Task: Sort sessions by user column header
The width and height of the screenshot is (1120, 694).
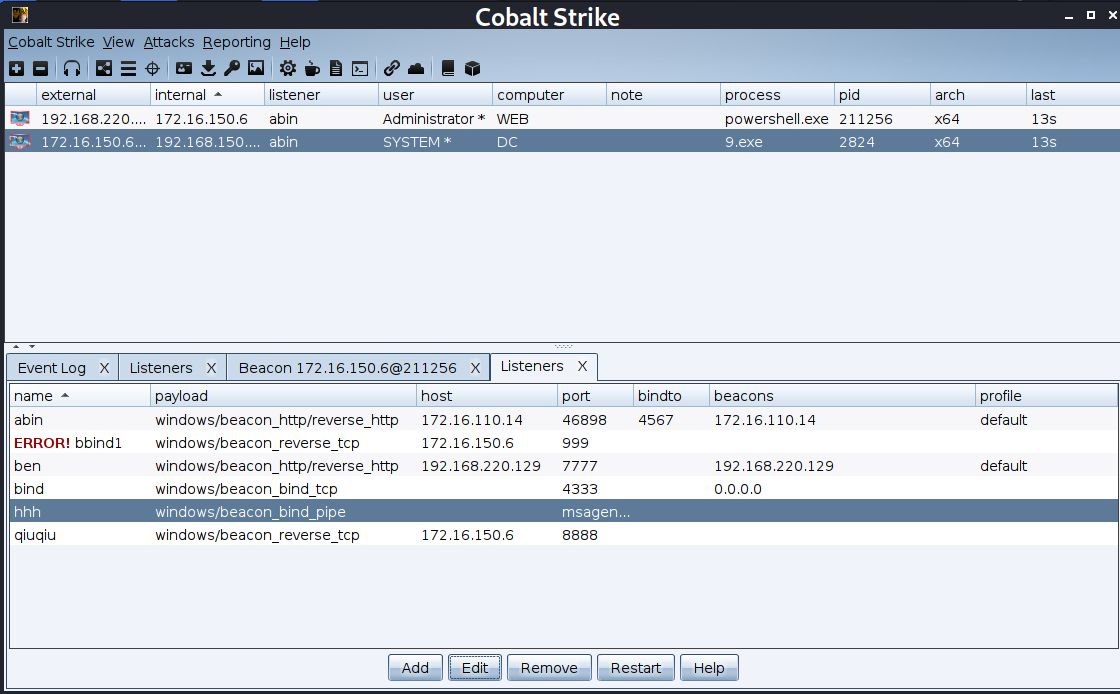Action: coord(435,95)
